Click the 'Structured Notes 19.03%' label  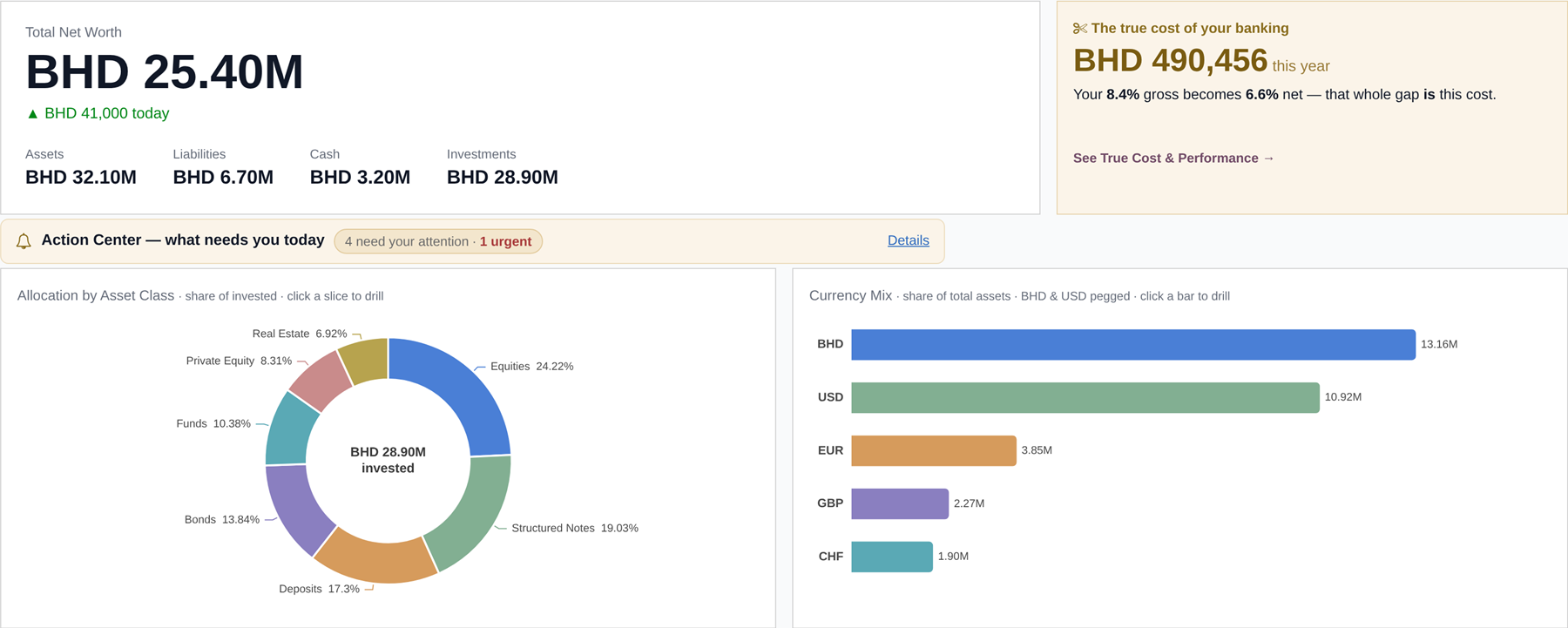[x=575, y=528]
